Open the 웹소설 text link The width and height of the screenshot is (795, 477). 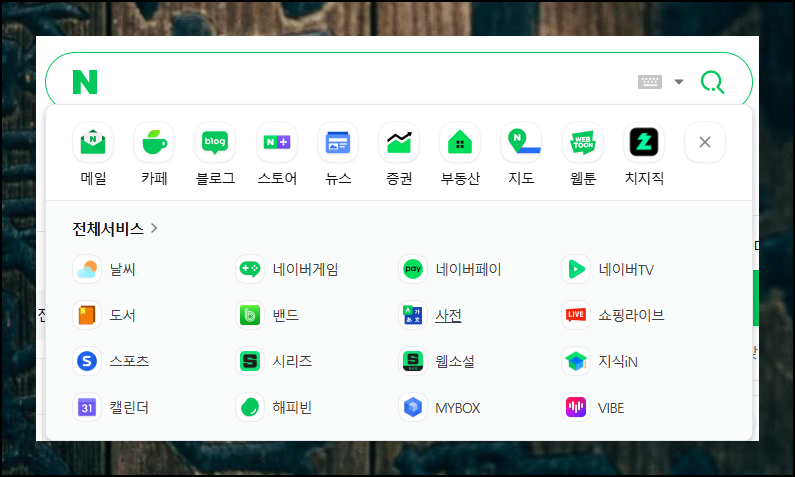455,361
